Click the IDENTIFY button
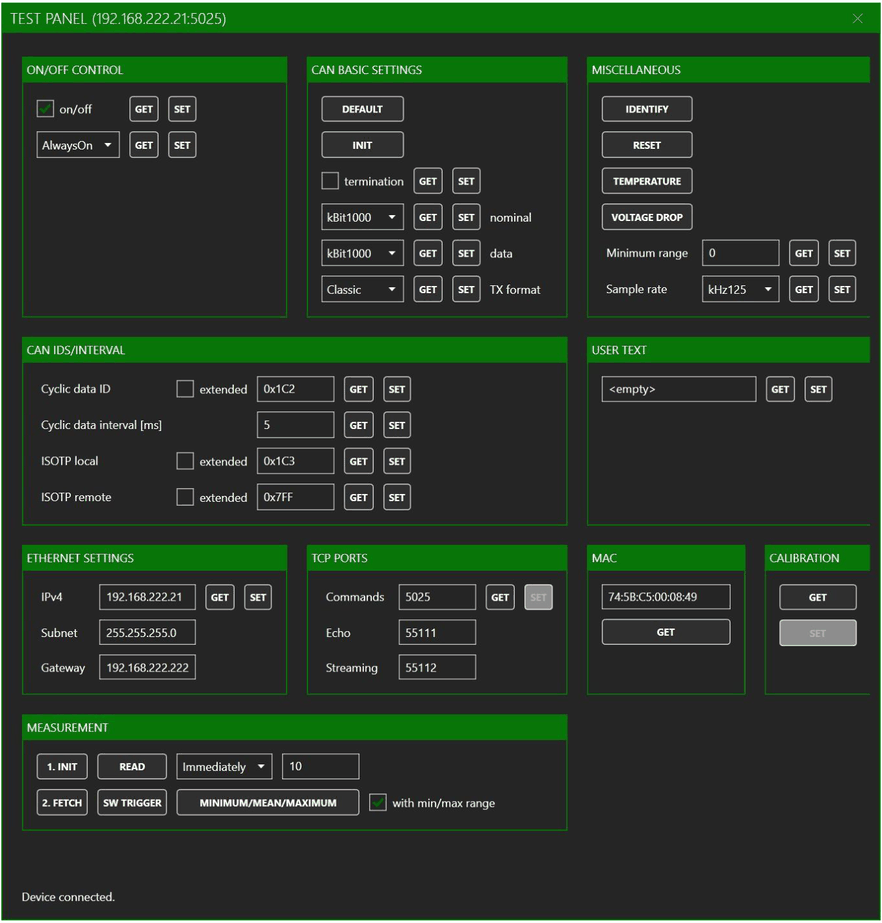 pyautogui.click(x=646, y=109)
